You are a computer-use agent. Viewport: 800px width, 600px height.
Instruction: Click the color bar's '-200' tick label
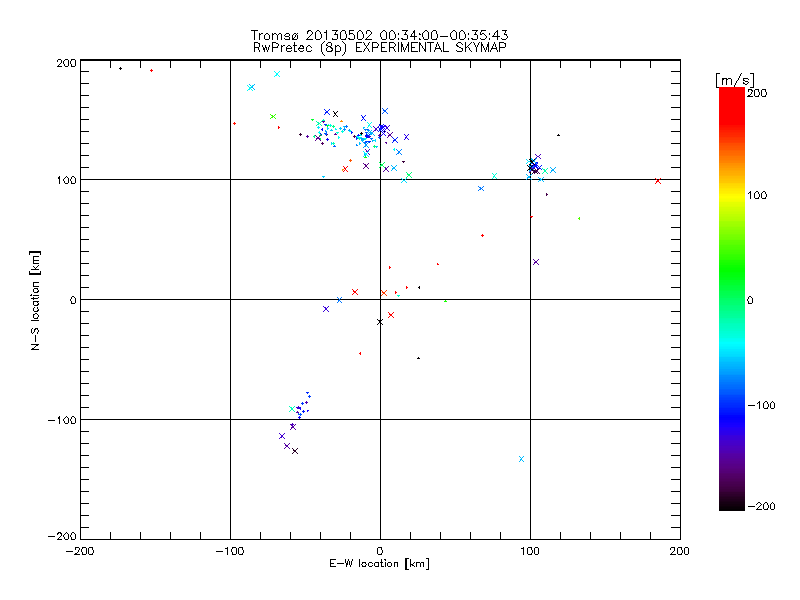tap(761, 506)
